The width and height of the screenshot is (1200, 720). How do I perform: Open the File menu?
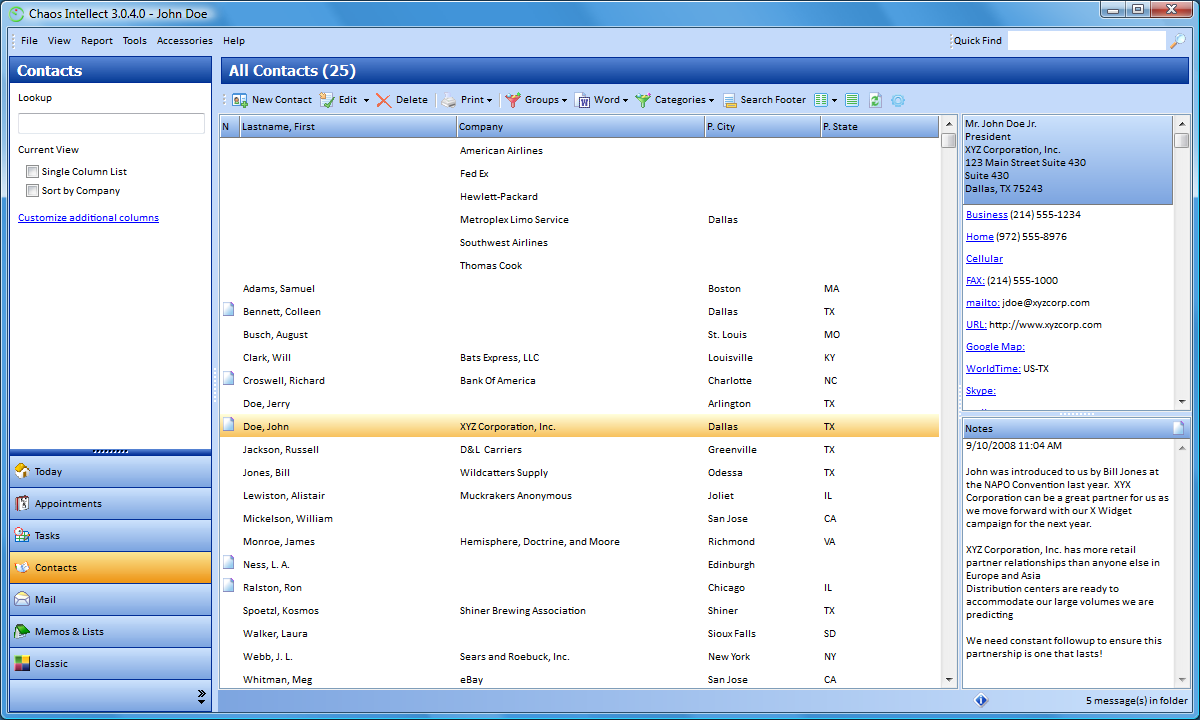tap(29, 41)
